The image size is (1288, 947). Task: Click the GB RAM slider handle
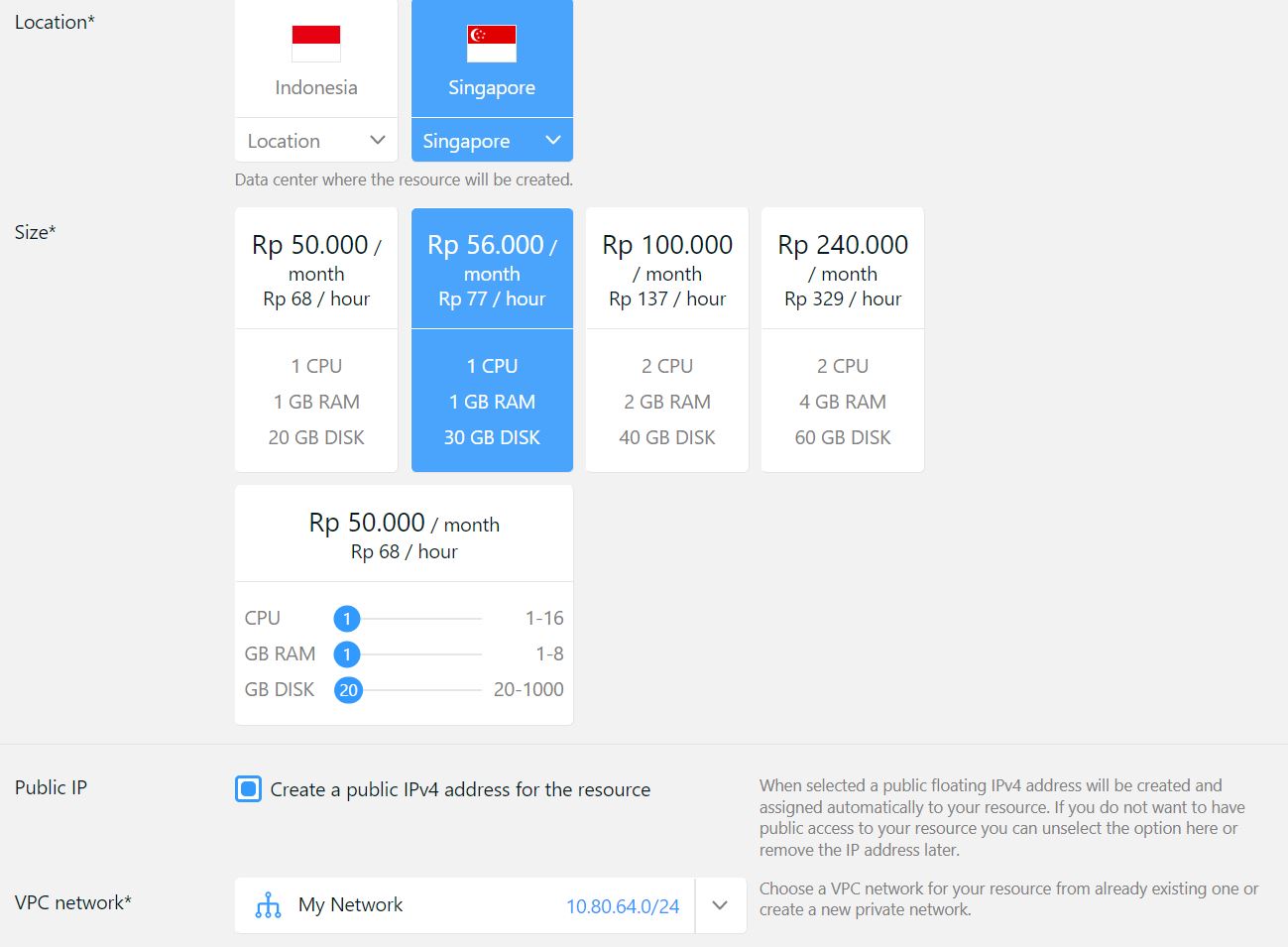click(x=347, y=653)
